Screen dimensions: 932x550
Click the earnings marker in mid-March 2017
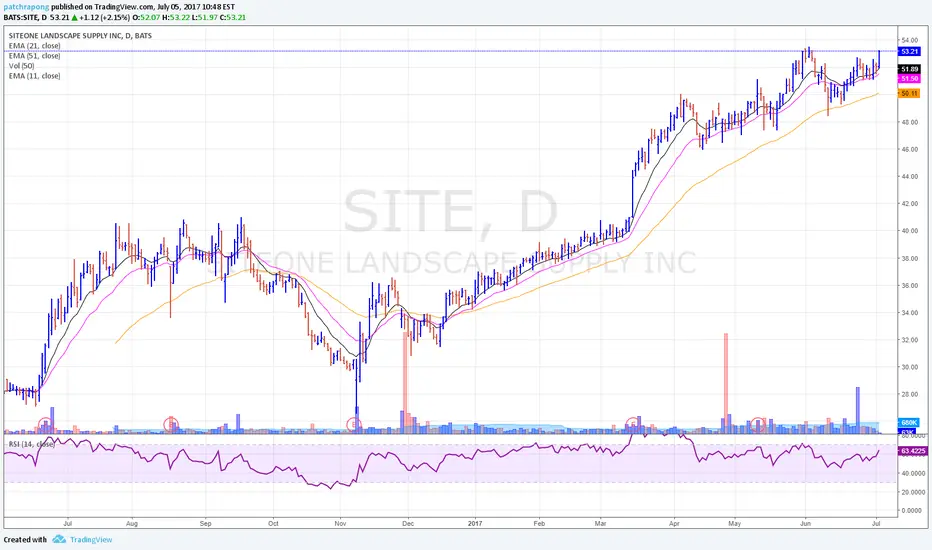pos(634,425)
